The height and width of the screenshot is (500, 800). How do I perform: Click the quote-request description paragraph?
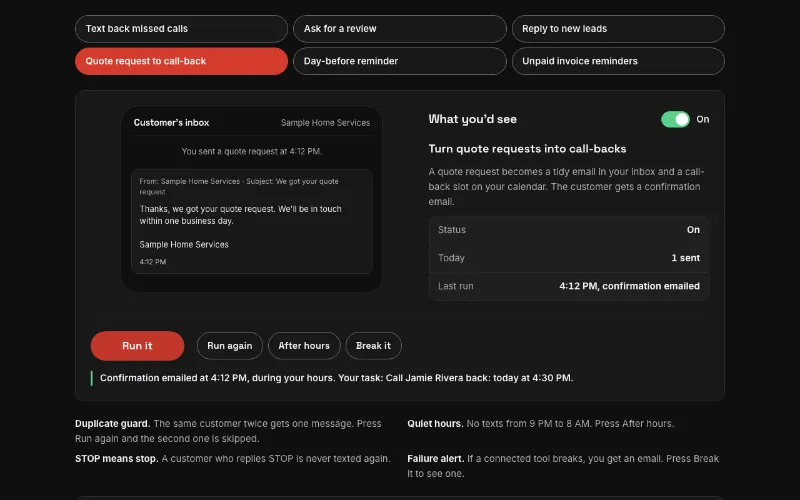(566, 187)
